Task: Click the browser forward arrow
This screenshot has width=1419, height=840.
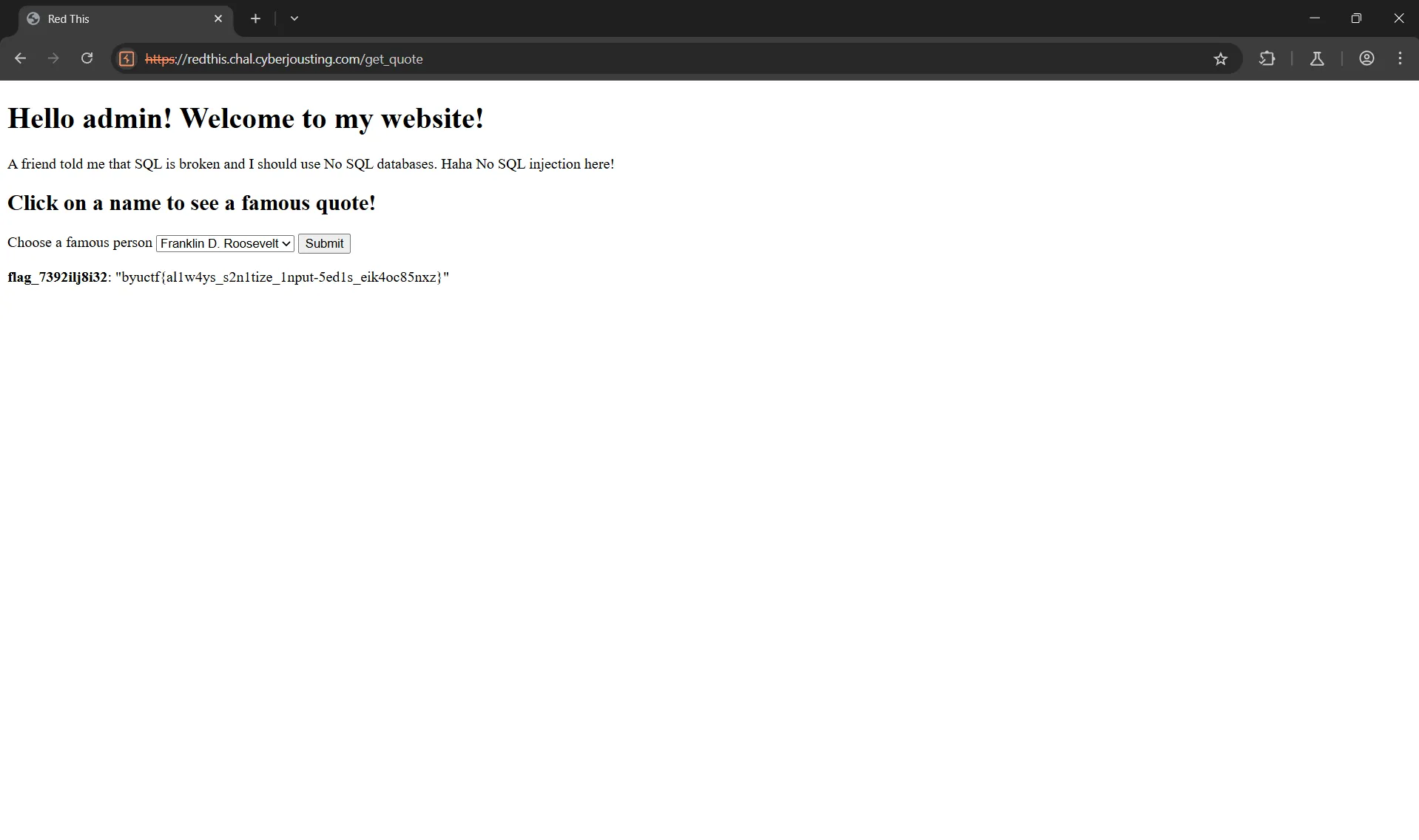Action: tap(53, 58)
